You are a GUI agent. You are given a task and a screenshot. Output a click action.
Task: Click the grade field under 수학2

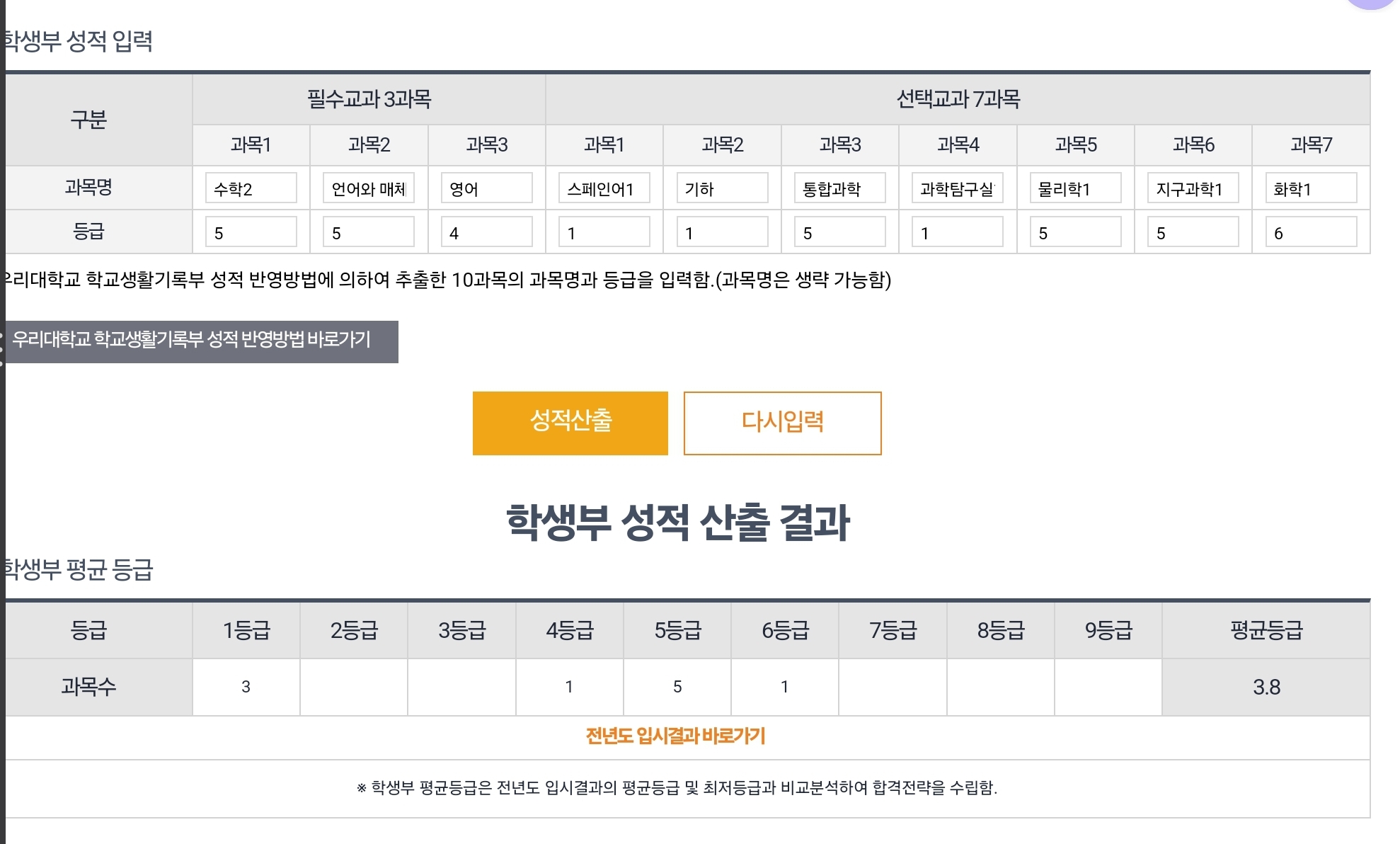coord(251,232)
